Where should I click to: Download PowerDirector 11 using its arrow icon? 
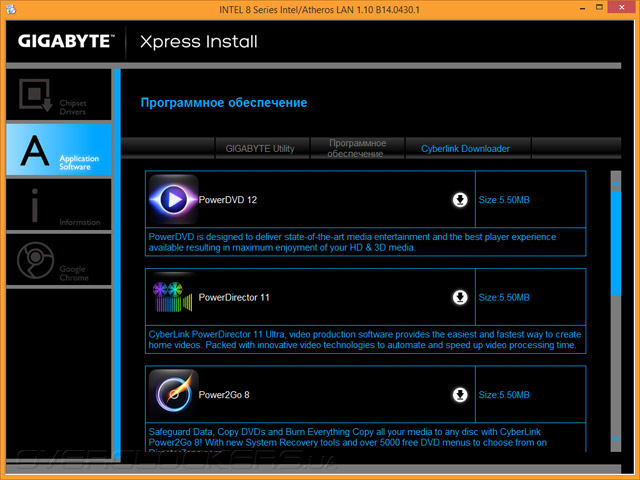pyautogui.click(x=460, y=298)
